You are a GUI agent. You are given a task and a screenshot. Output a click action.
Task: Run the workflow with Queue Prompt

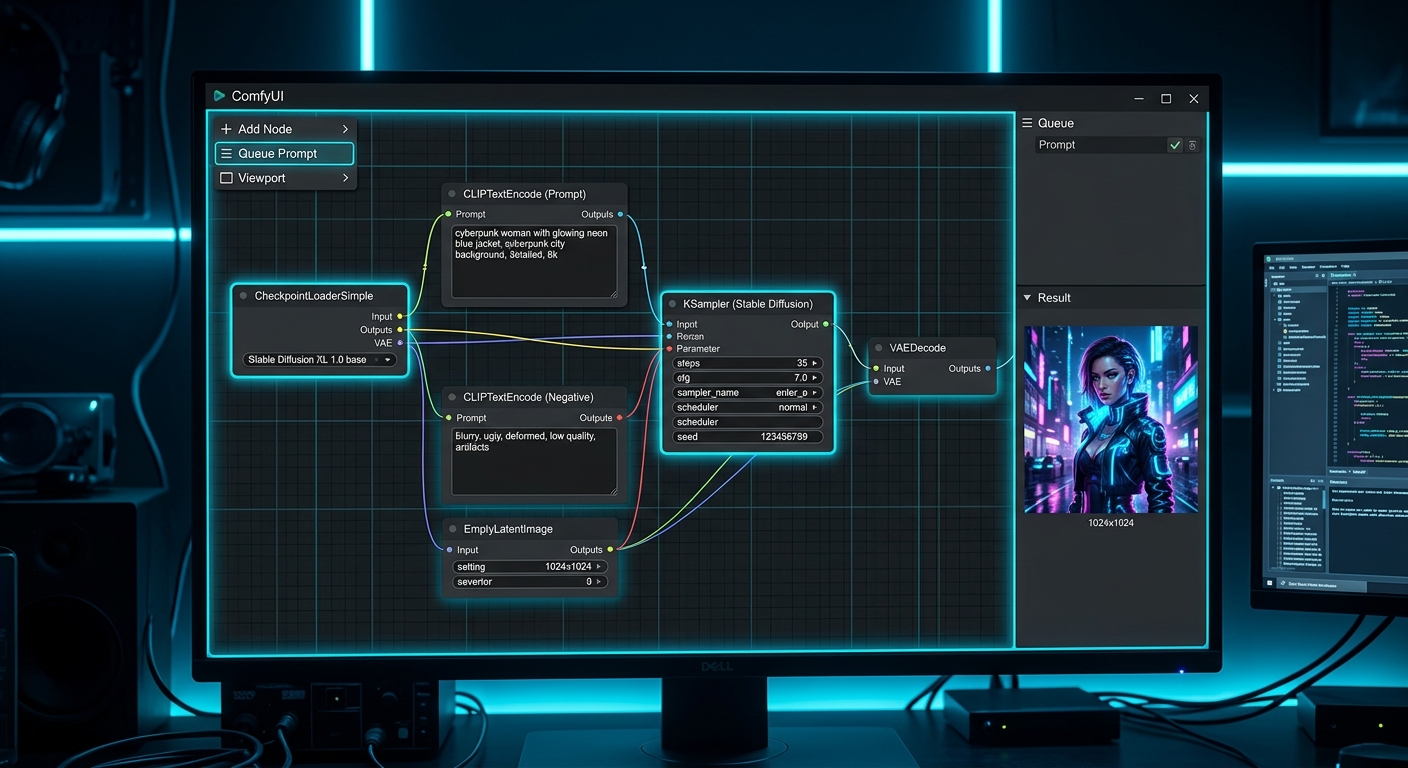pos(284,153)
